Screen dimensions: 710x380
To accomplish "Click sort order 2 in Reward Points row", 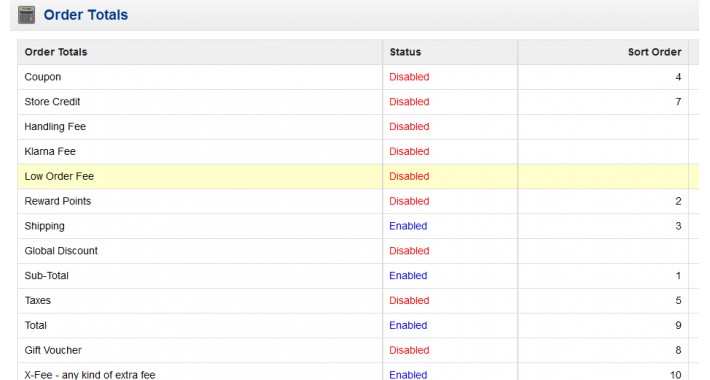I will click(678, 201).
